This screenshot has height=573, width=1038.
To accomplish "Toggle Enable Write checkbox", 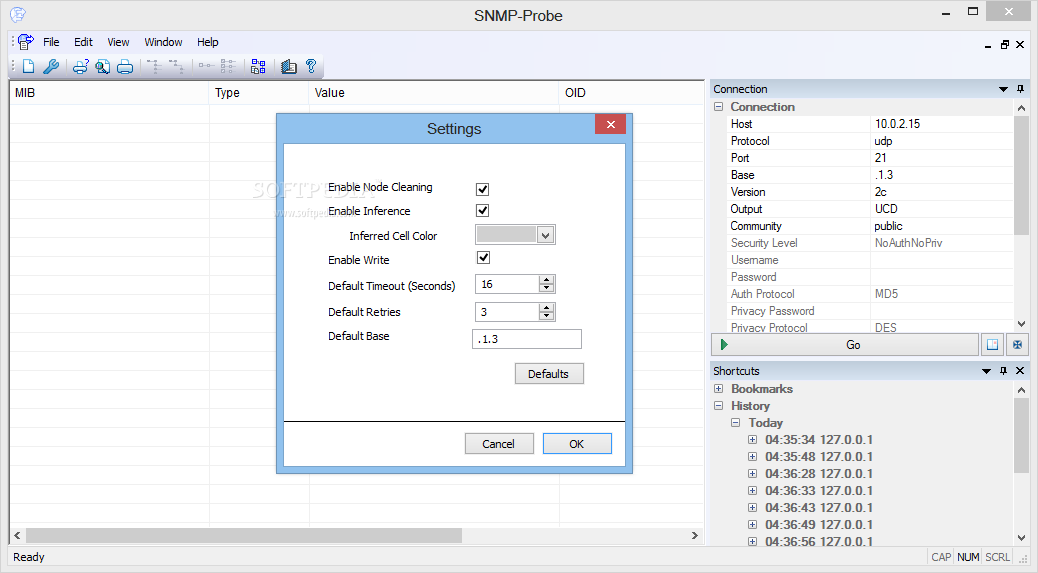I will 483,257.
